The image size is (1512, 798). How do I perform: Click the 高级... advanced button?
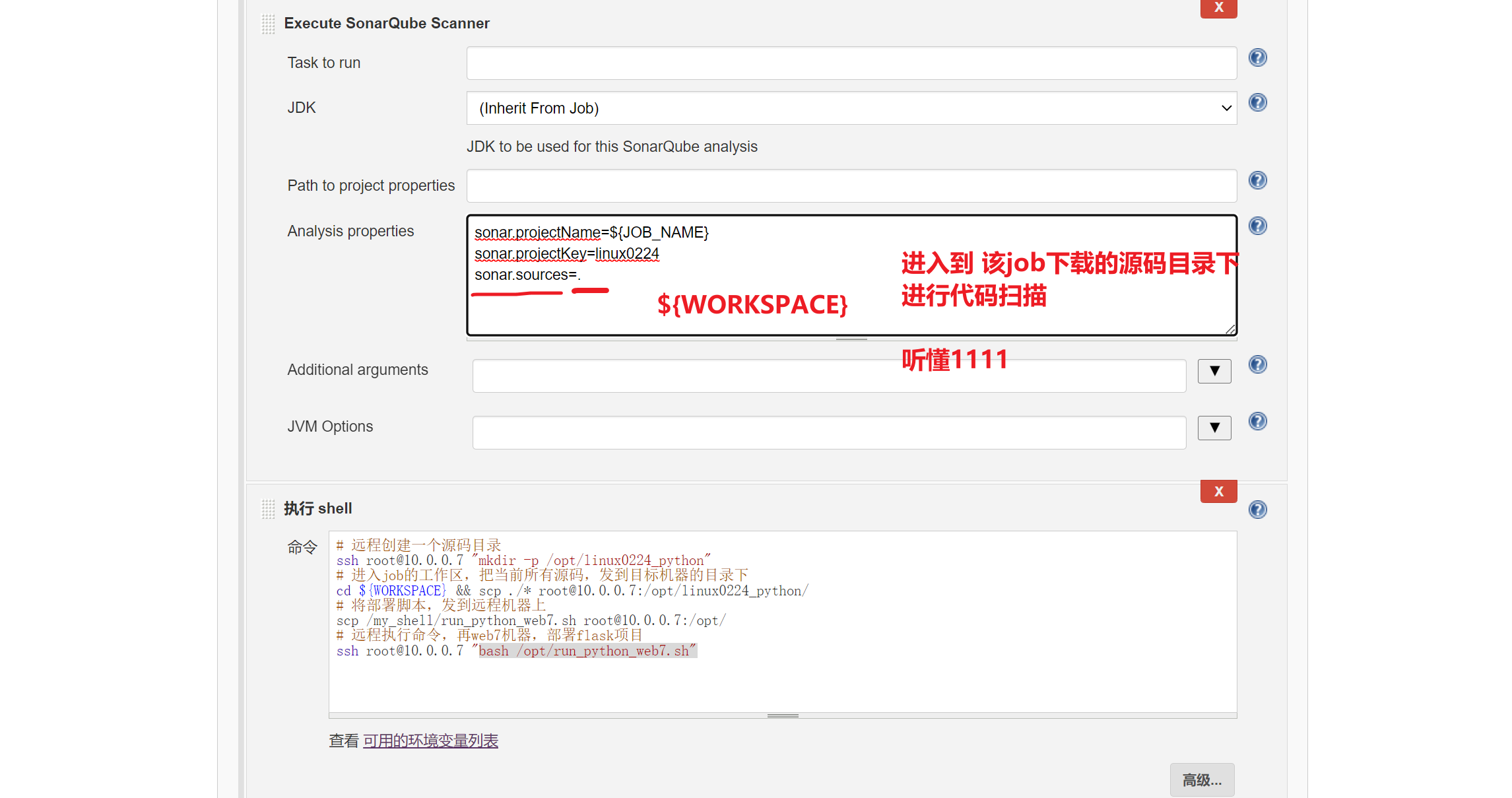(x=1201, y=780)
